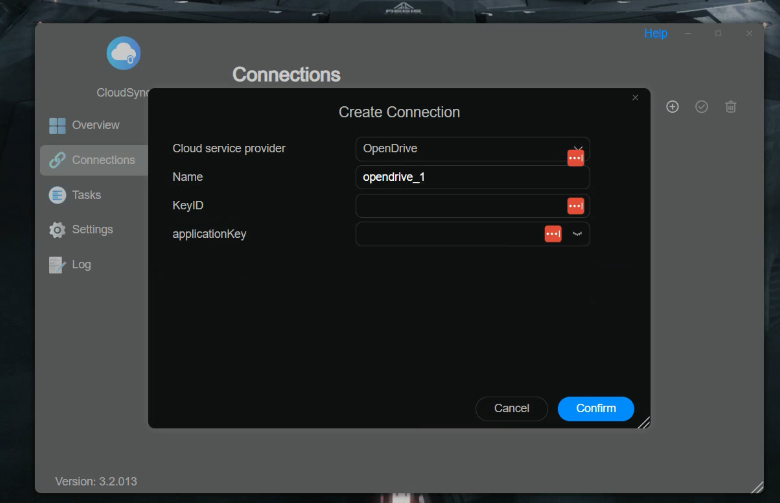Click password manager icon in KeyID field
The image size is (780, 503).
click(576, 205)
